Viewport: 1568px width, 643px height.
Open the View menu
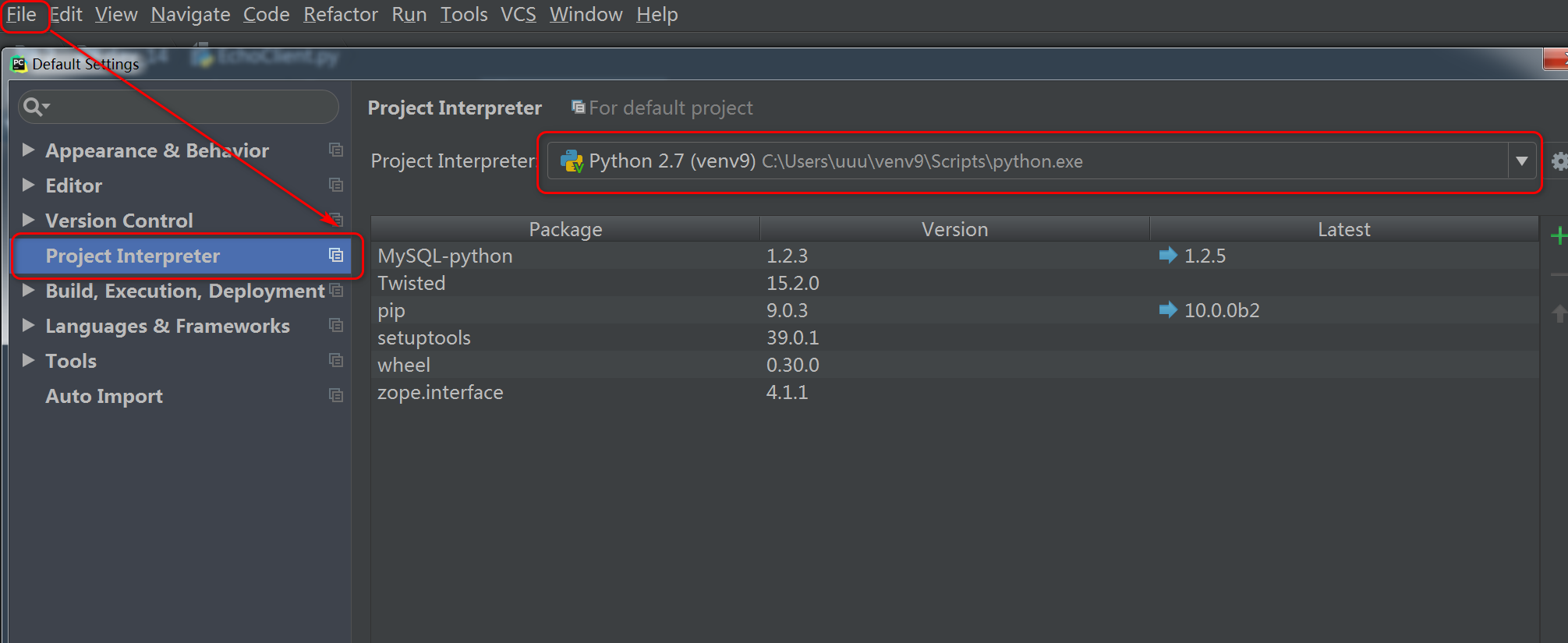point(116,15)
